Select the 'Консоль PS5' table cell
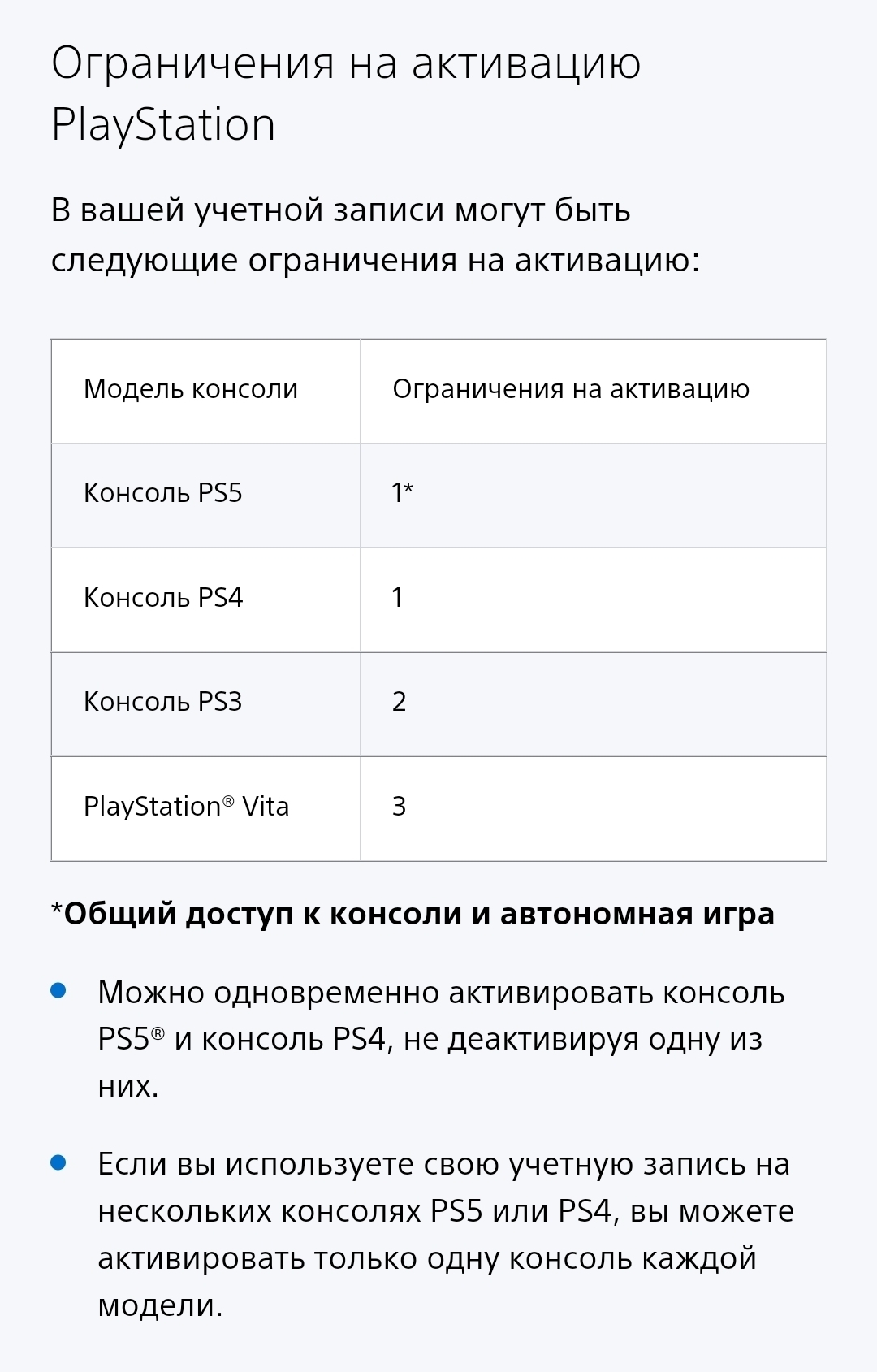The image size is (877, 1372). [x=163, y=493]
